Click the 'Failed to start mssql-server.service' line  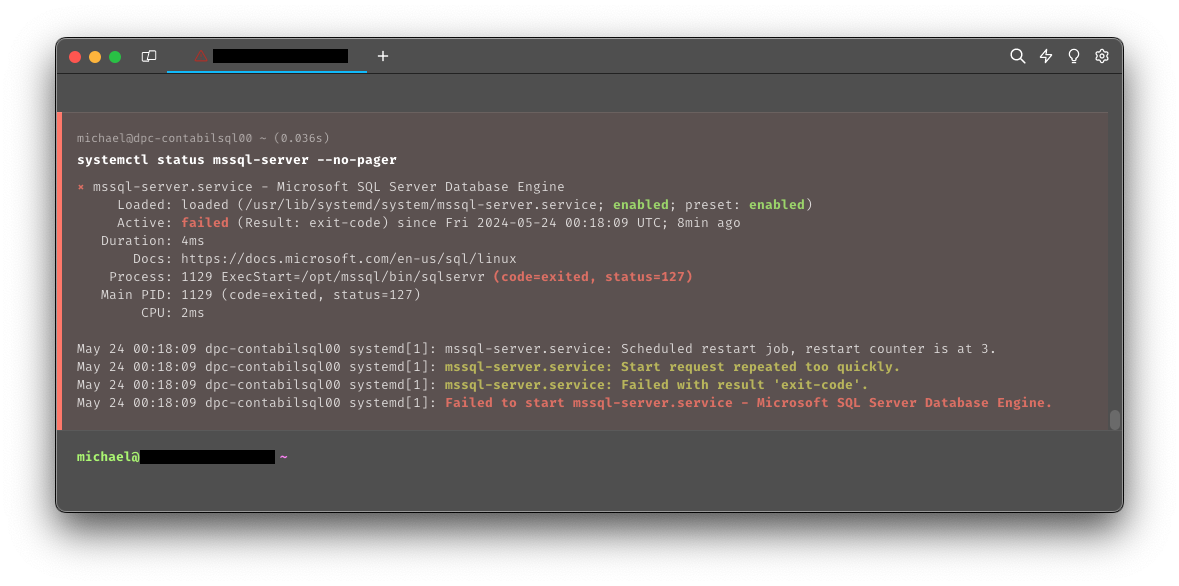pyautogui.click(x=564, y=403)
